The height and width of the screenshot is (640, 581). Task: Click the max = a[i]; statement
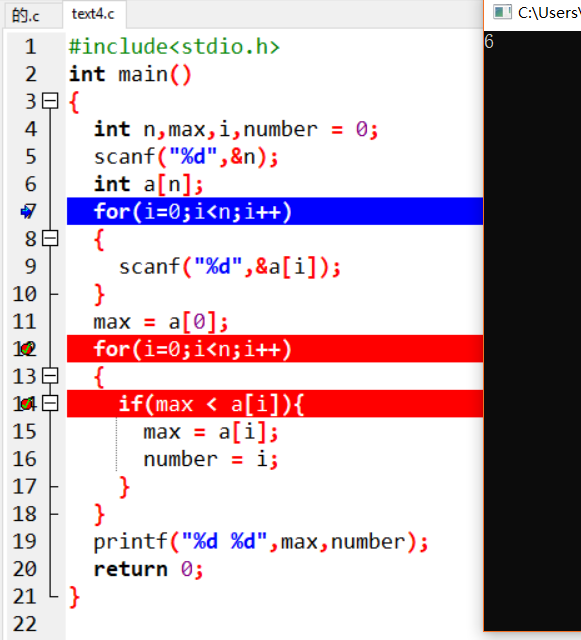click(x=211, y=432)
